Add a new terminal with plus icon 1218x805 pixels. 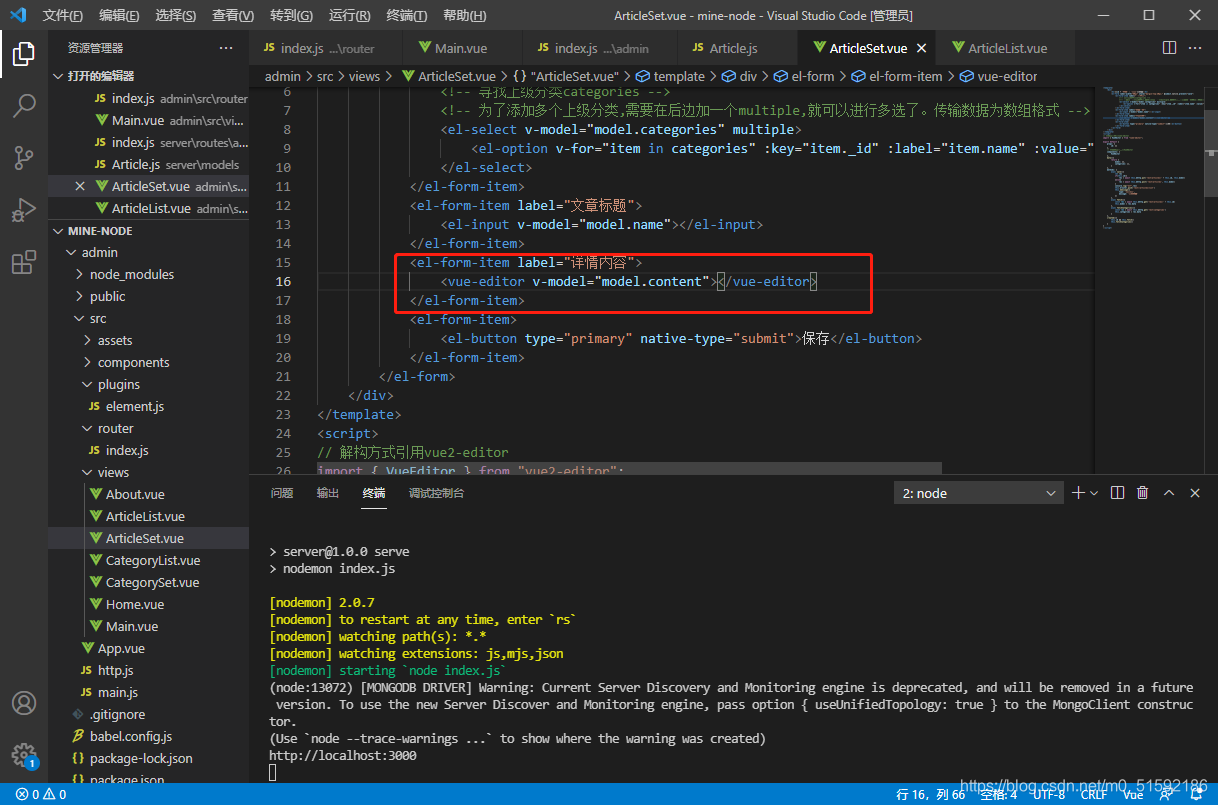1078,493
